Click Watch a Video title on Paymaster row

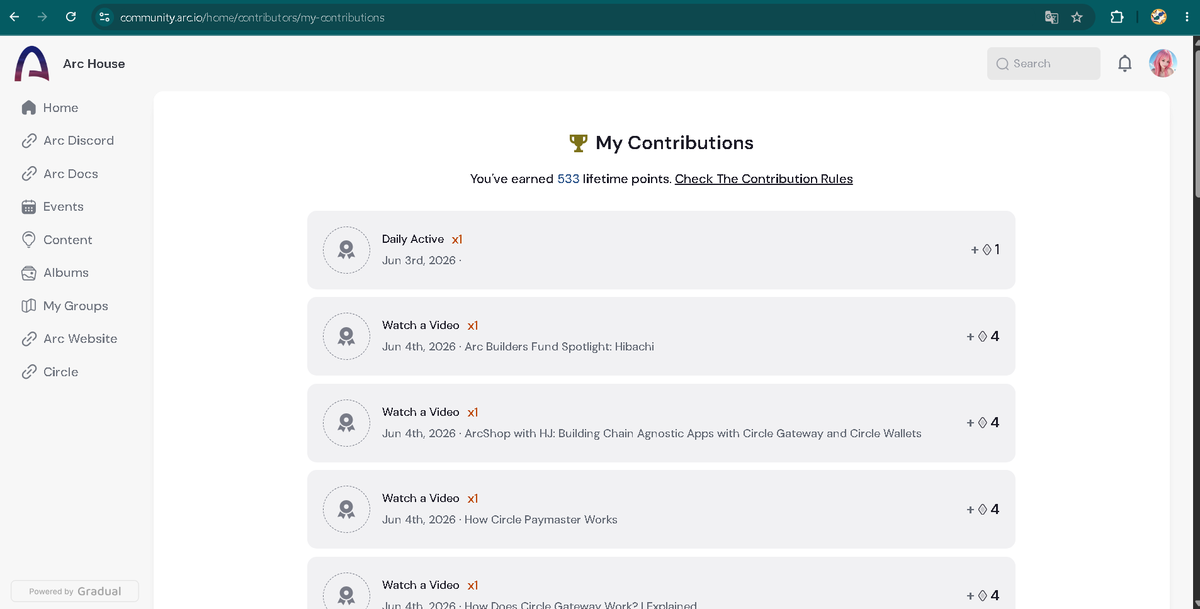(421, 498)
